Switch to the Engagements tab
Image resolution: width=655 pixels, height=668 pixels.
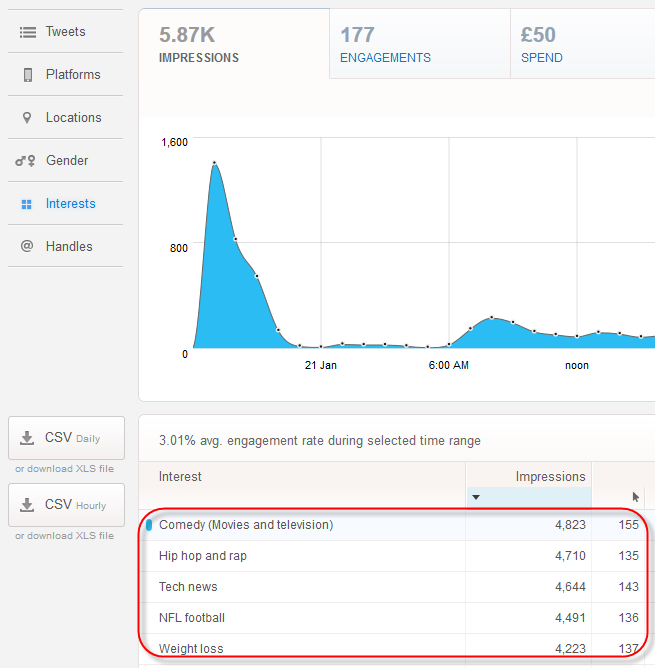click(419, 45)
